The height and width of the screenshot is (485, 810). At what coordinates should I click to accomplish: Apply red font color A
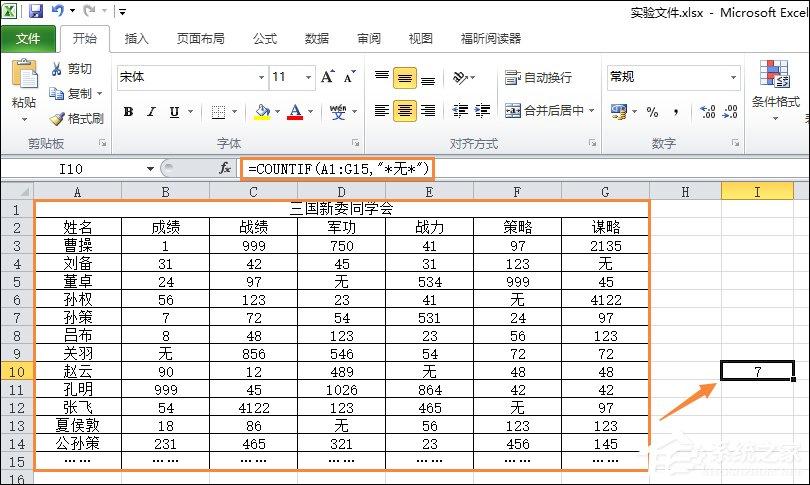[295, 112]
